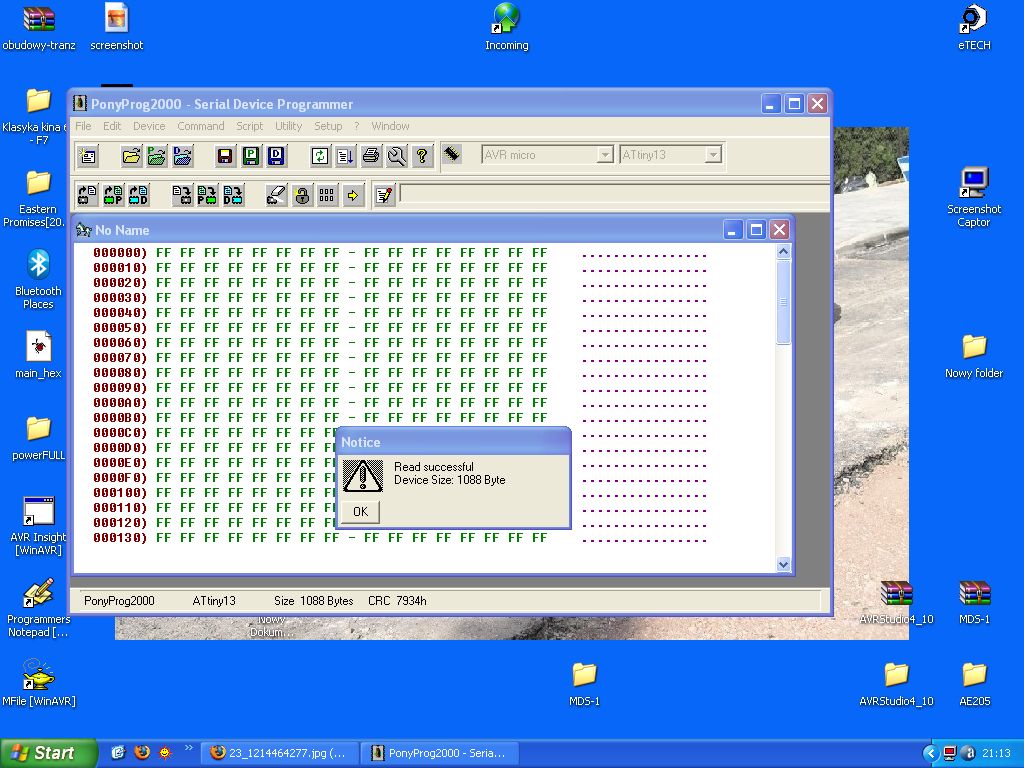Image resolution: width=1024 pixels, height=768 pixels.
Task: Click the hex view vertical scrollbar thumb
Action: click(x=784, y=302)
